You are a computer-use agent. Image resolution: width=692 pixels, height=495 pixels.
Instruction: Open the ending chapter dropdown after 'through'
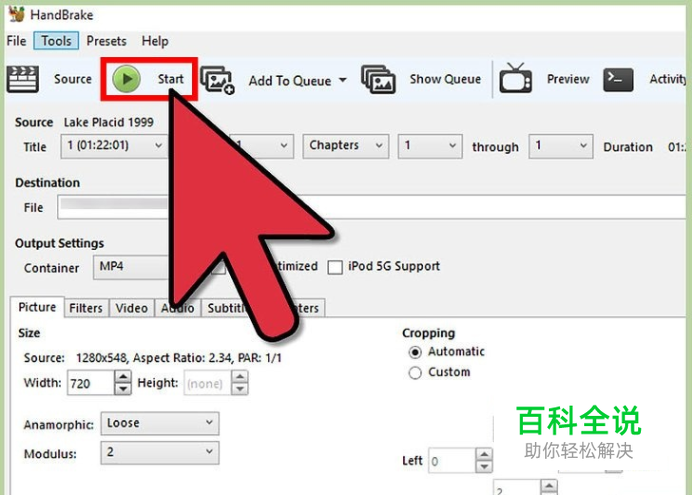pyautogui.click(x=560, y=146)
